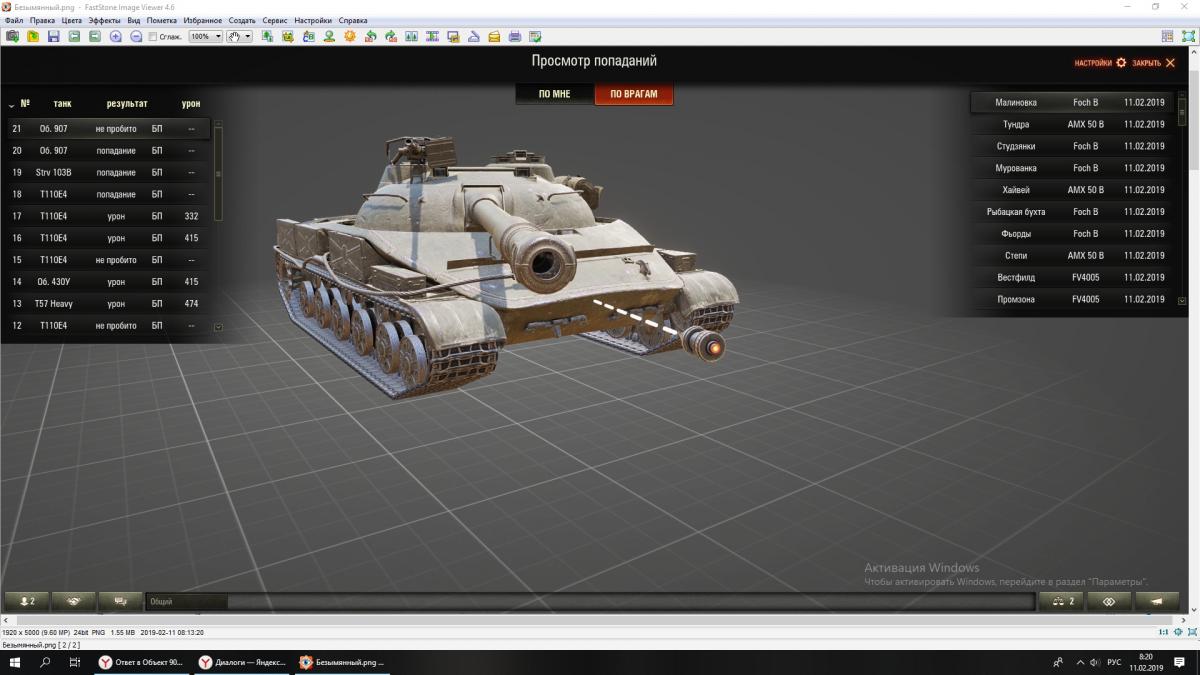Click the Zoom Out magnifier icon
Screen dimensions: 1200x675
[136, 36]
